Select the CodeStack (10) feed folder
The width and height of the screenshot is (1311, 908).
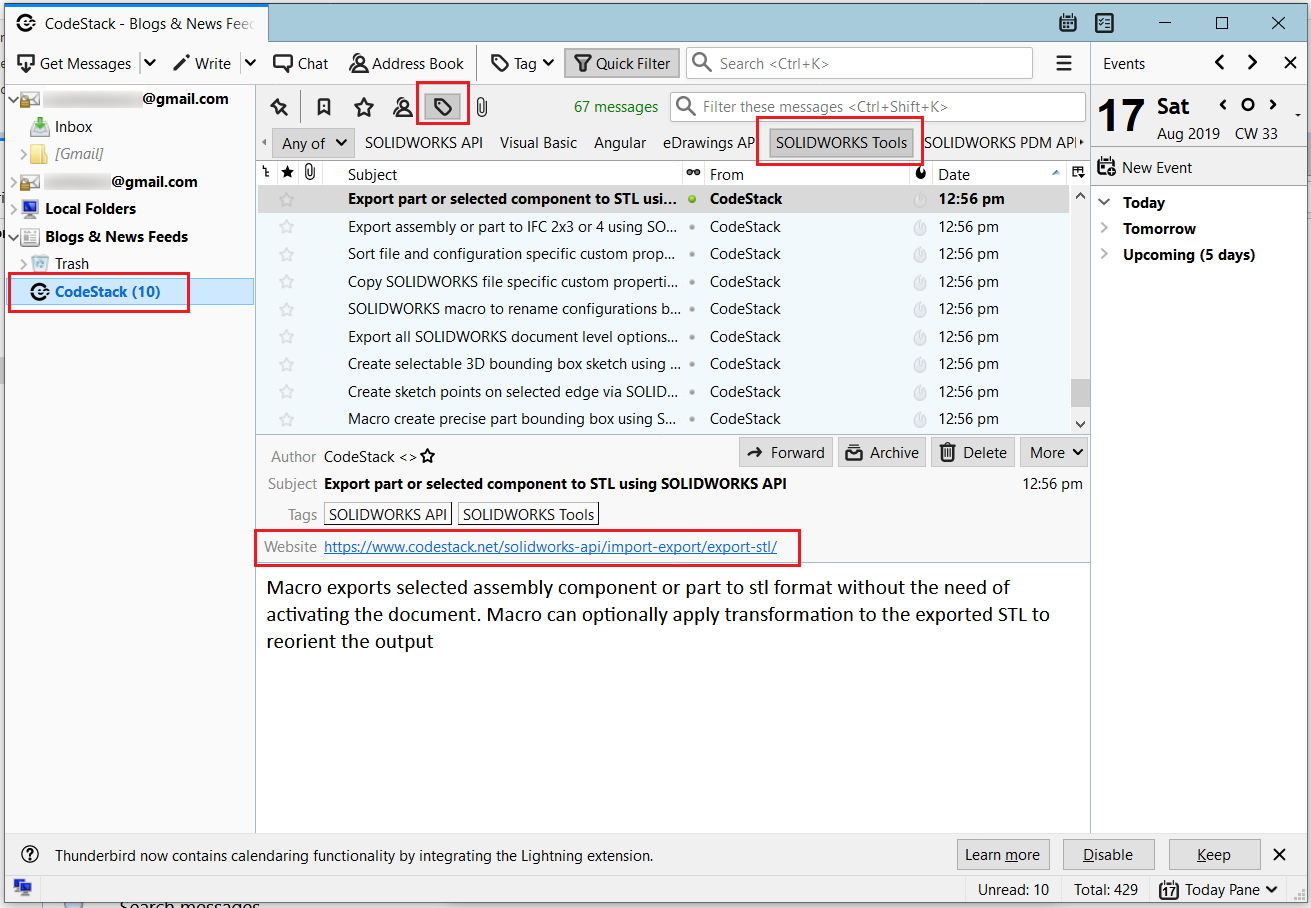click(107, 292)
